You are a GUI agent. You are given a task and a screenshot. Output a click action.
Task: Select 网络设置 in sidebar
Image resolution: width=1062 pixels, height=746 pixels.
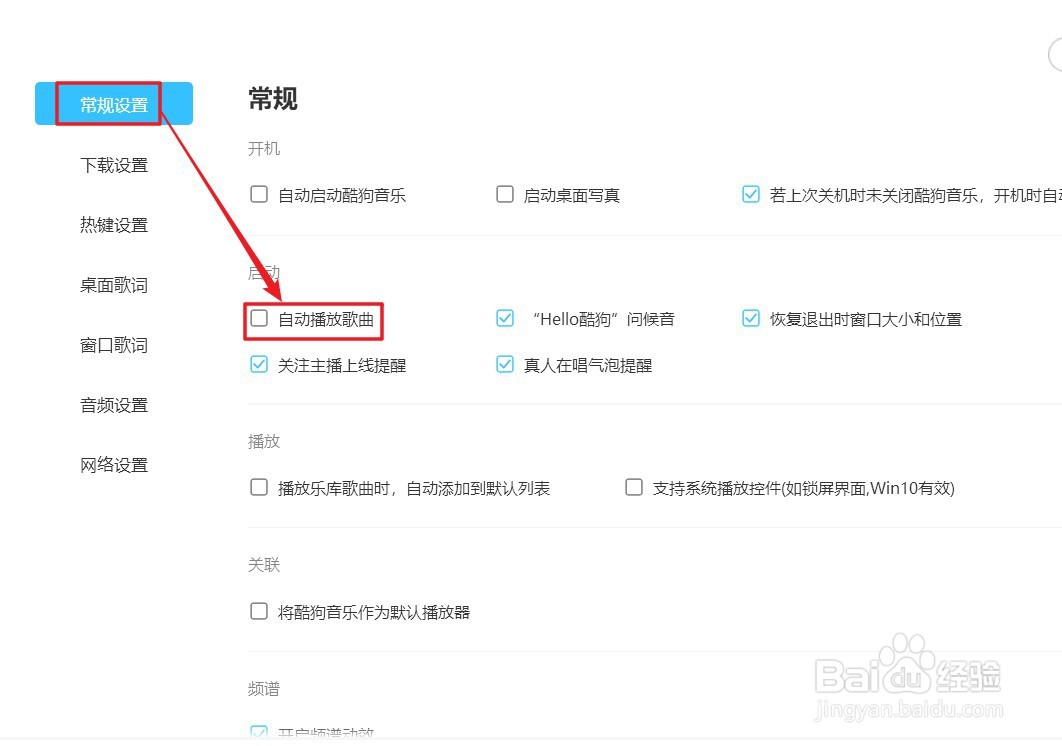(x=114, y=465)
